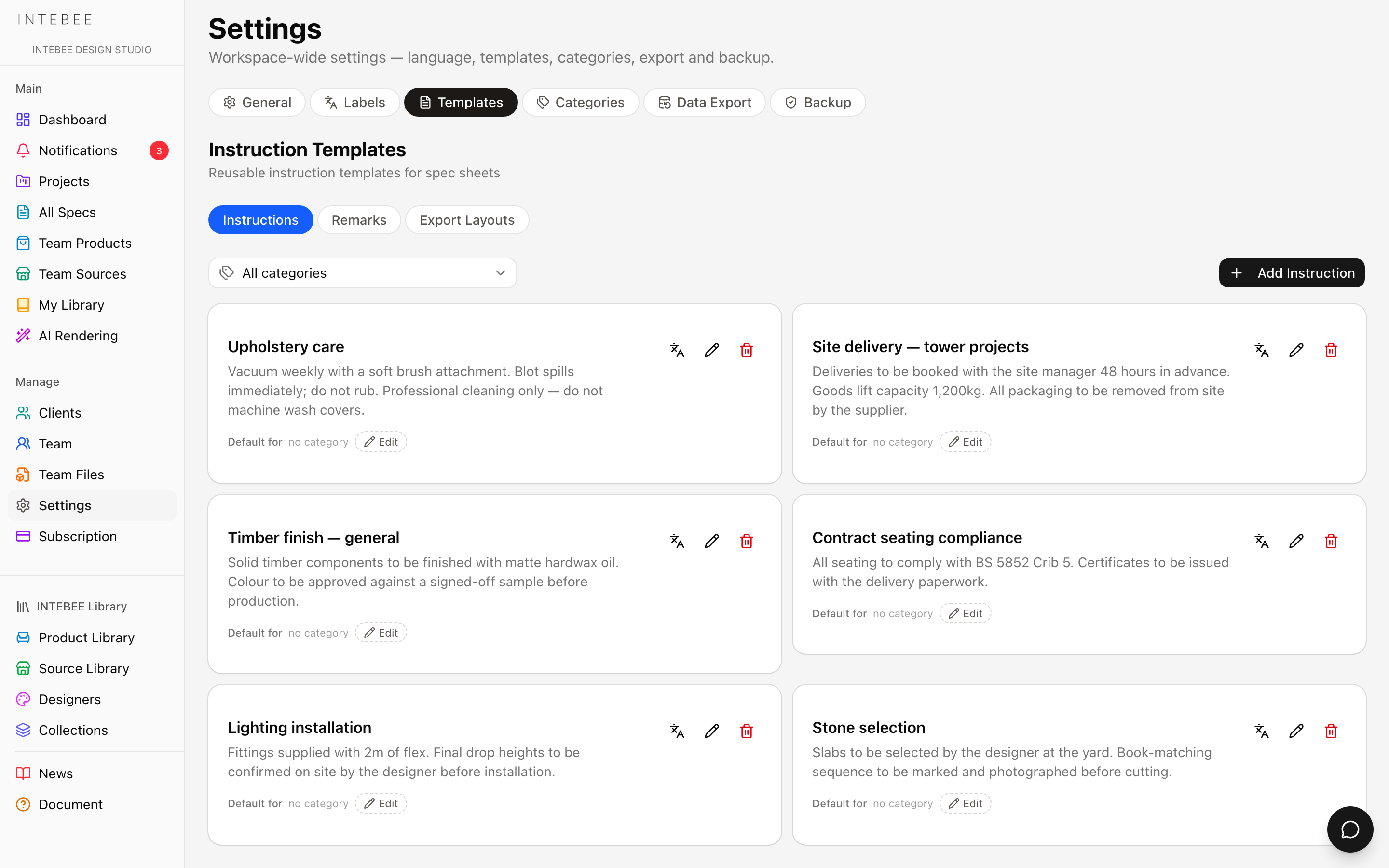Go to Categories settings tab

point(580,102)
